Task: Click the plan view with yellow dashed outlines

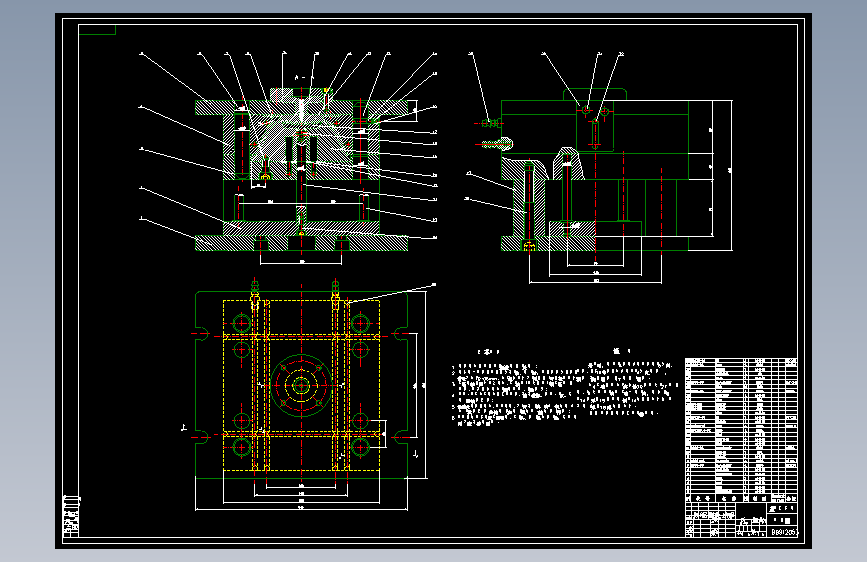Action: tap(301, 384)
